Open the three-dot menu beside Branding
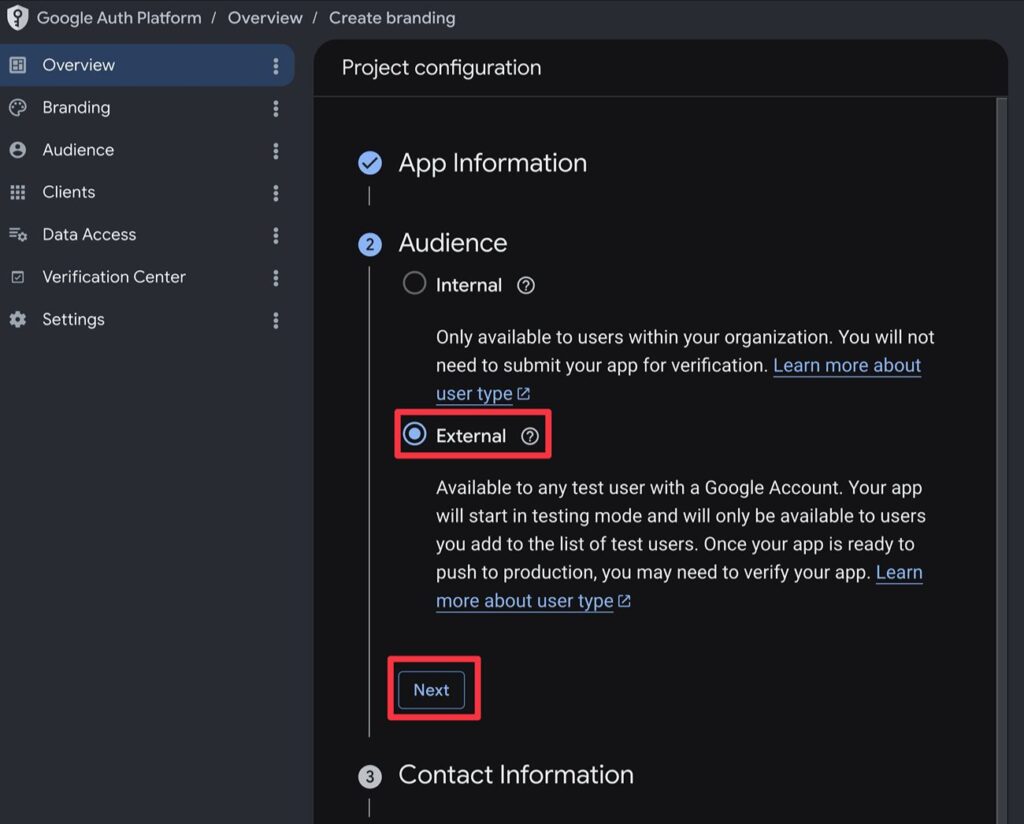This screenshot has width=1024, height=824. [276, 108]
